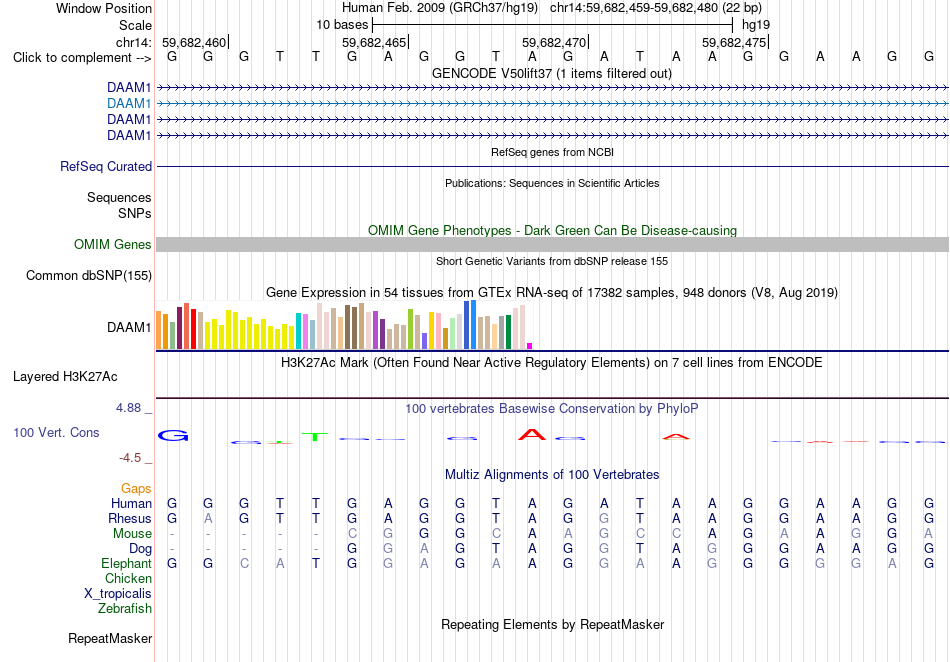Click the green T in the conservation logo
The width and height of the screenshot is (950, 662).
coord(315,437)
